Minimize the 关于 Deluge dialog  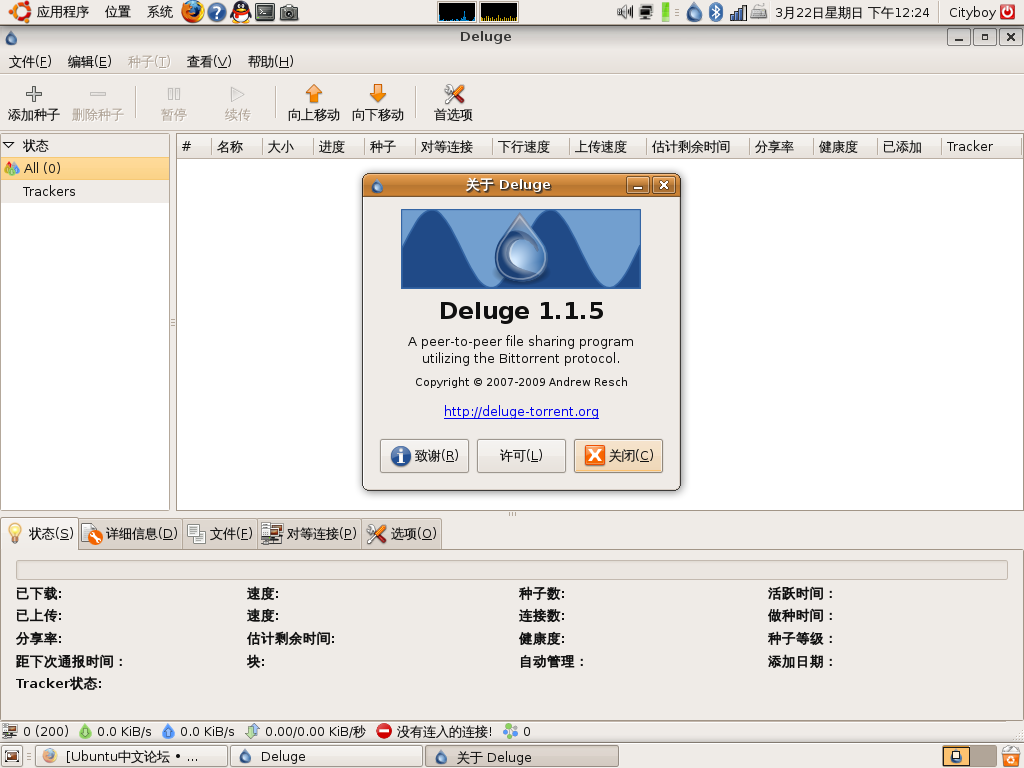[x=637, y=185]
